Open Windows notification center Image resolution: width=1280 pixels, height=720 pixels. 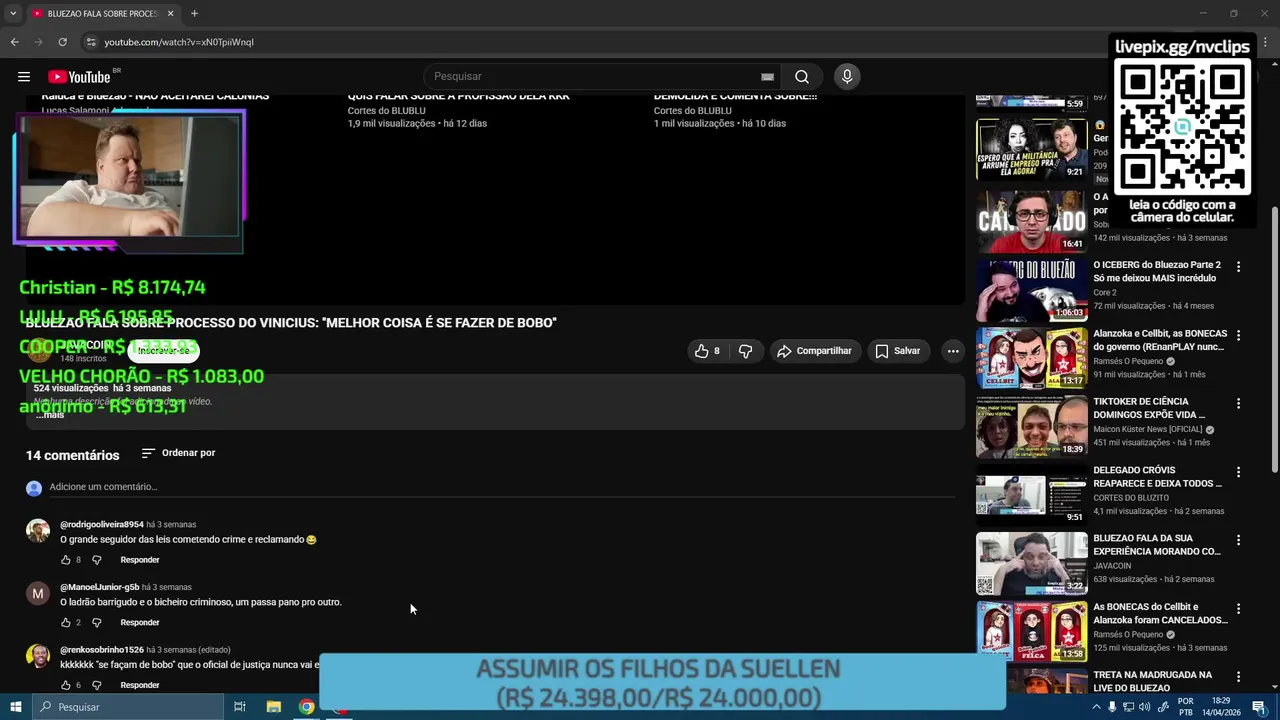tap(1259, 707)
